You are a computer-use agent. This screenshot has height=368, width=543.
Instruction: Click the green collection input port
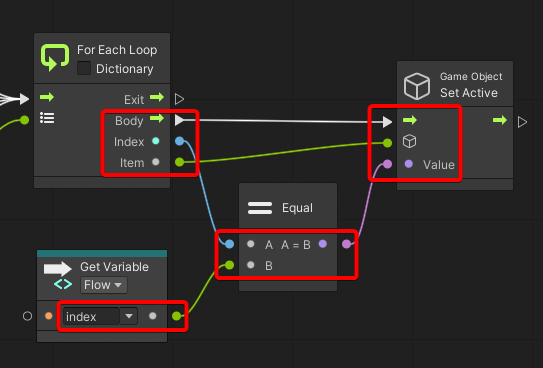click(x=24, y=120)
